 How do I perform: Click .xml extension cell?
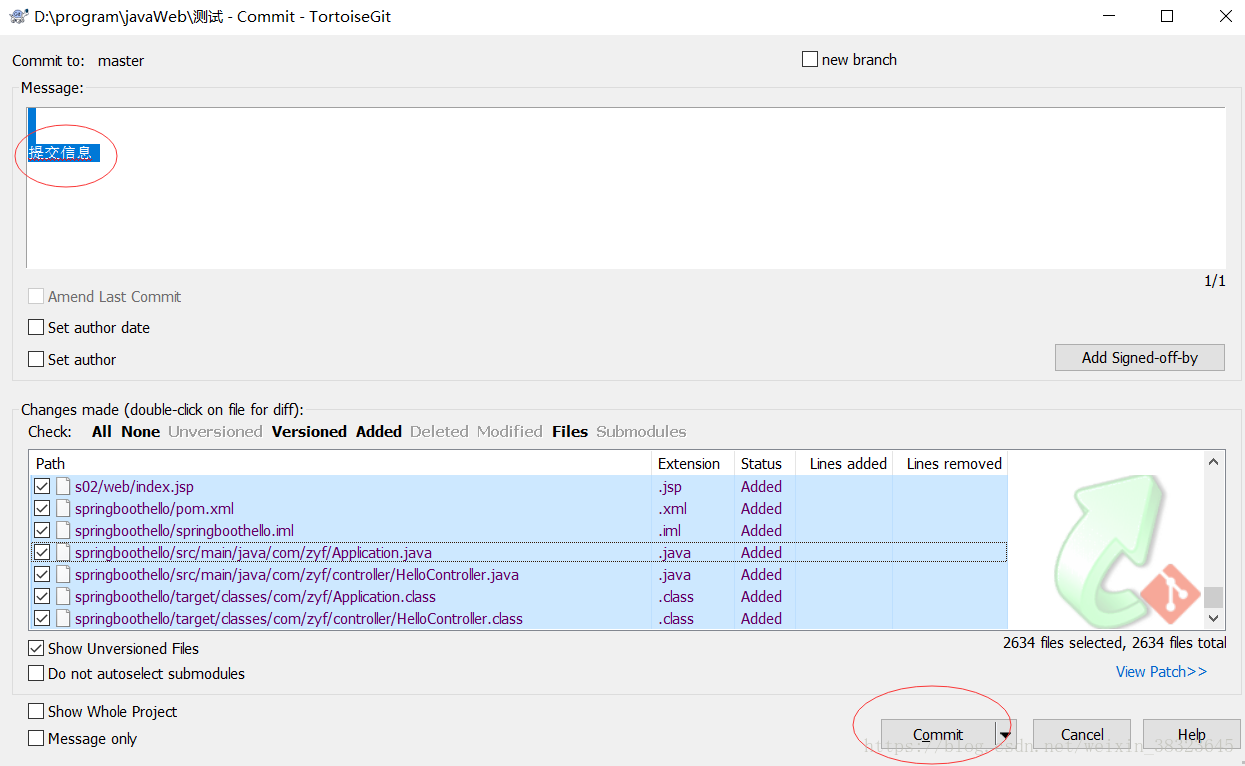click(672, 509)
